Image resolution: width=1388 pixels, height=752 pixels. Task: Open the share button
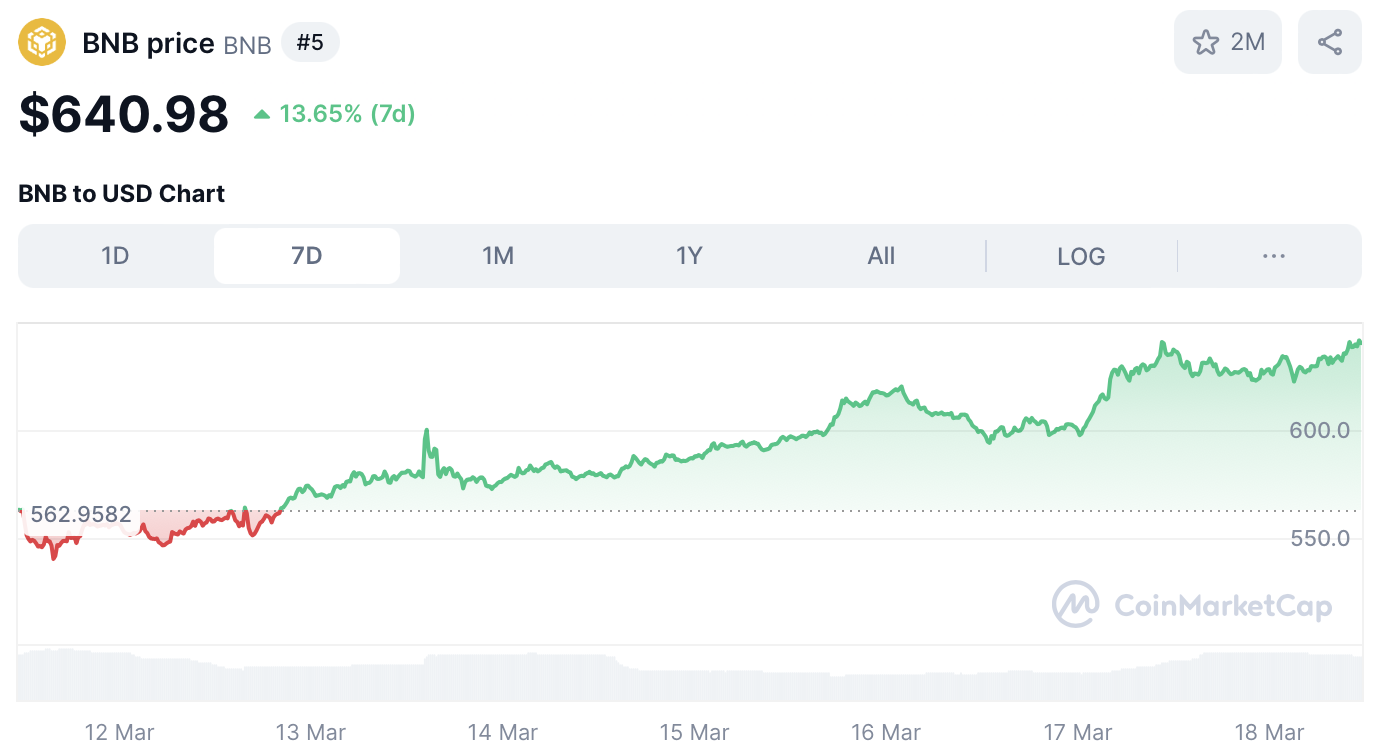(1330, 42)
